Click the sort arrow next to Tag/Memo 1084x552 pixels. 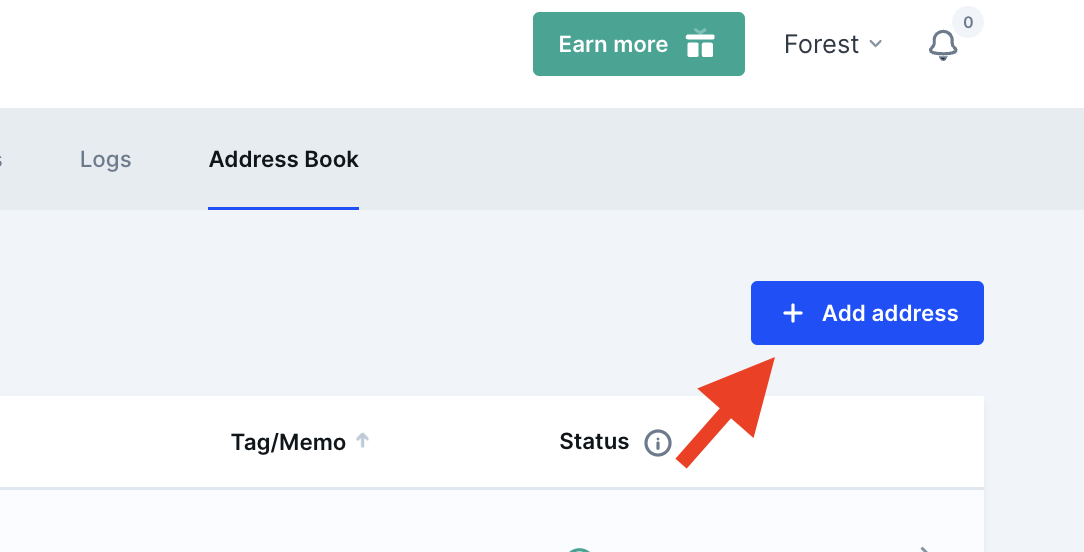[x=362, y=440]
